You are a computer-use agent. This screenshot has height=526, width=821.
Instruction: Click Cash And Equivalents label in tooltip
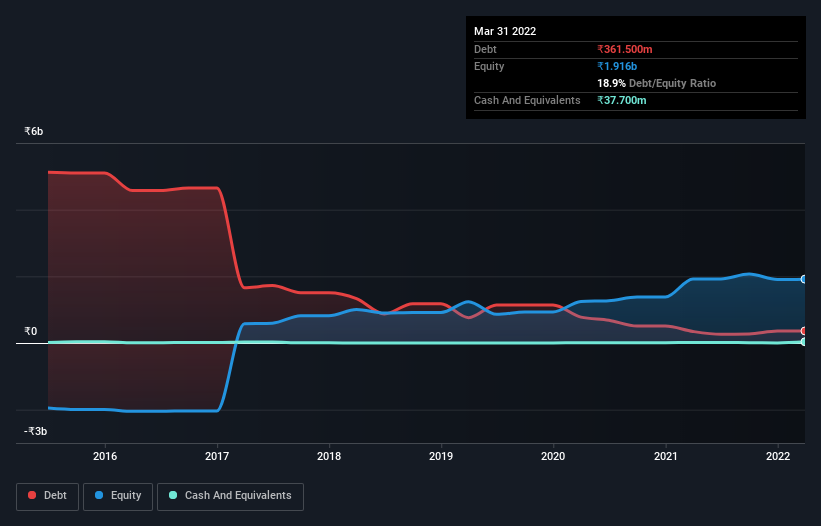coord(527,100)
